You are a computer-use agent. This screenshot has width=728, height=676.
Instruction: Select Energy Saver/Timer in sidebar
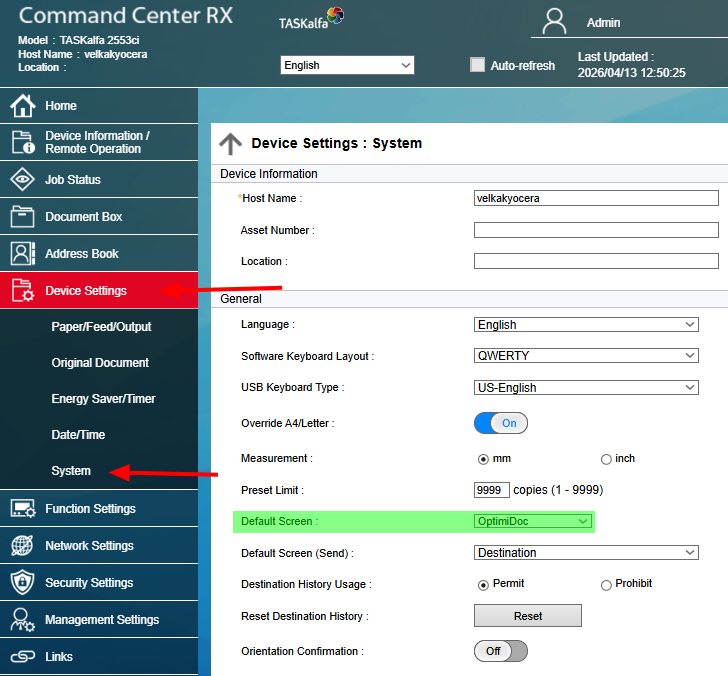pos(103,399)
